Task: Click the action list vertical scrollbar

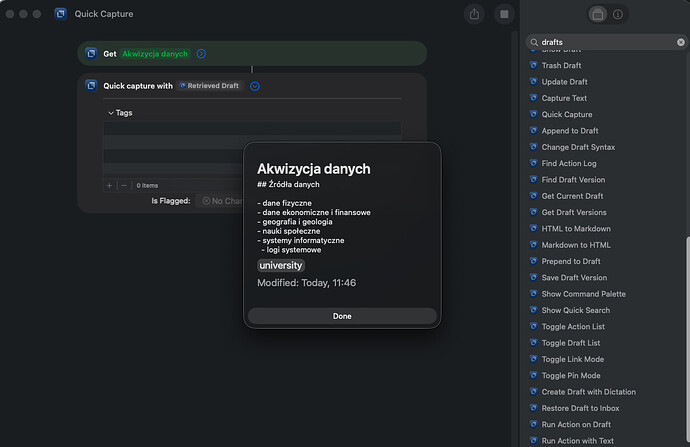Action: point(687,341)
